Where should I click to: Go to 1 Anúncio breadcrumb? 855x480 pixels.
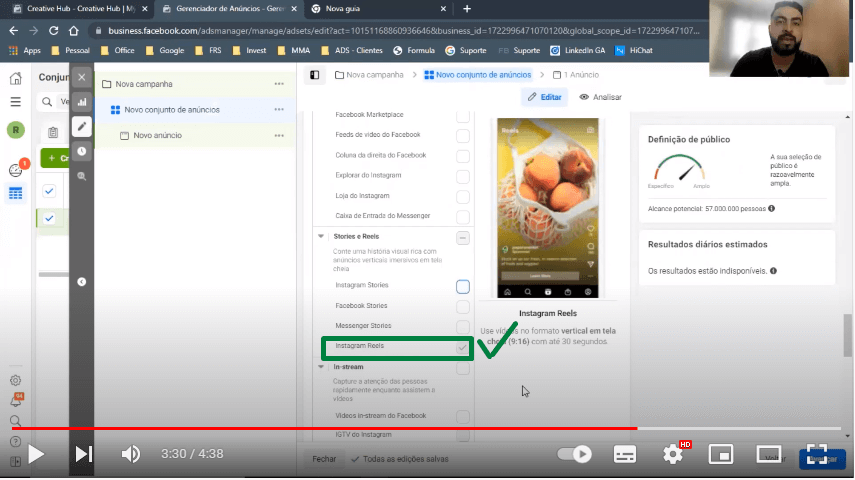coord(576,75)
